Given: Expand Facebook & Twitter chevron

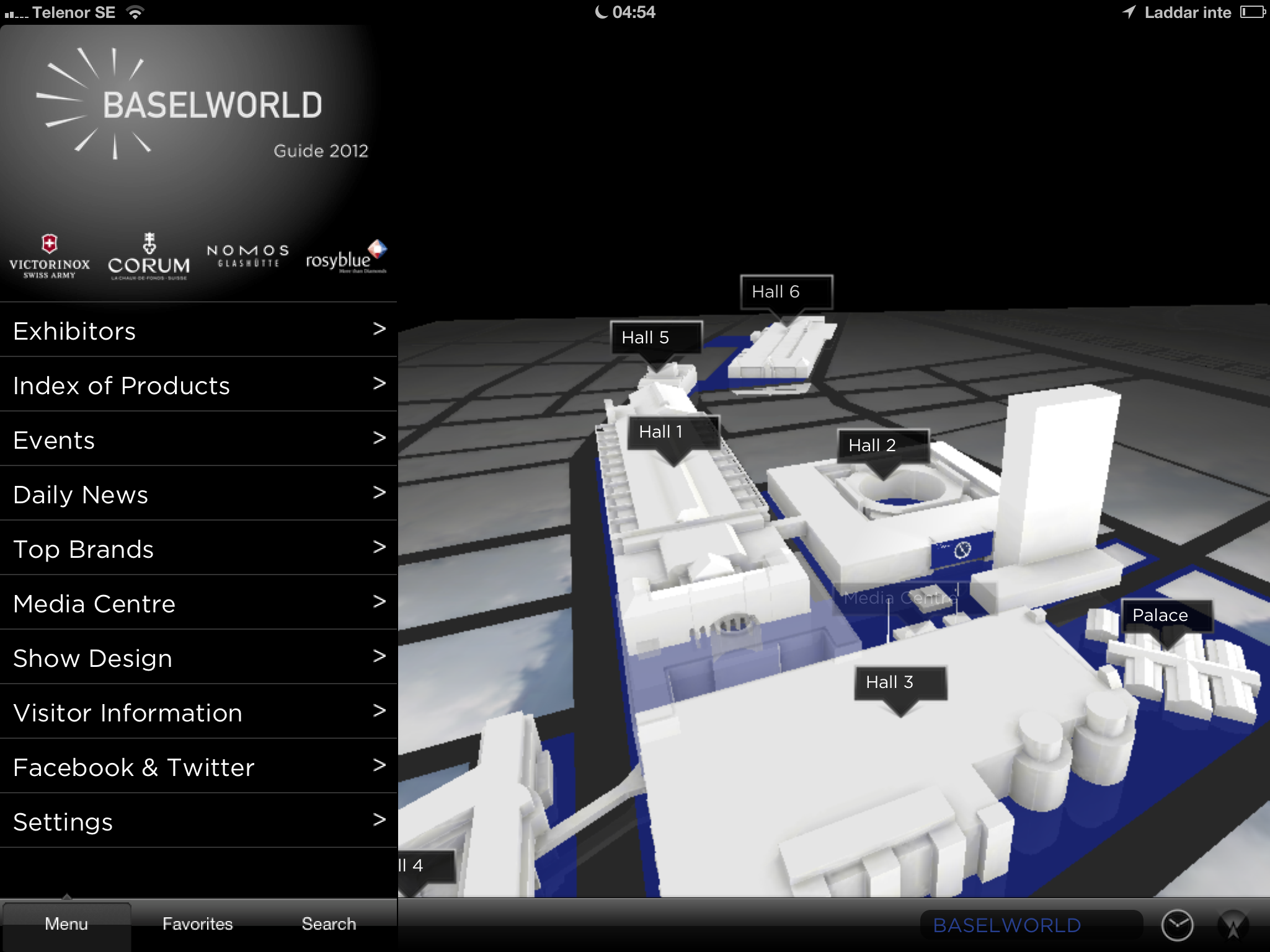Looking at the screenshot, I should 380,765.
